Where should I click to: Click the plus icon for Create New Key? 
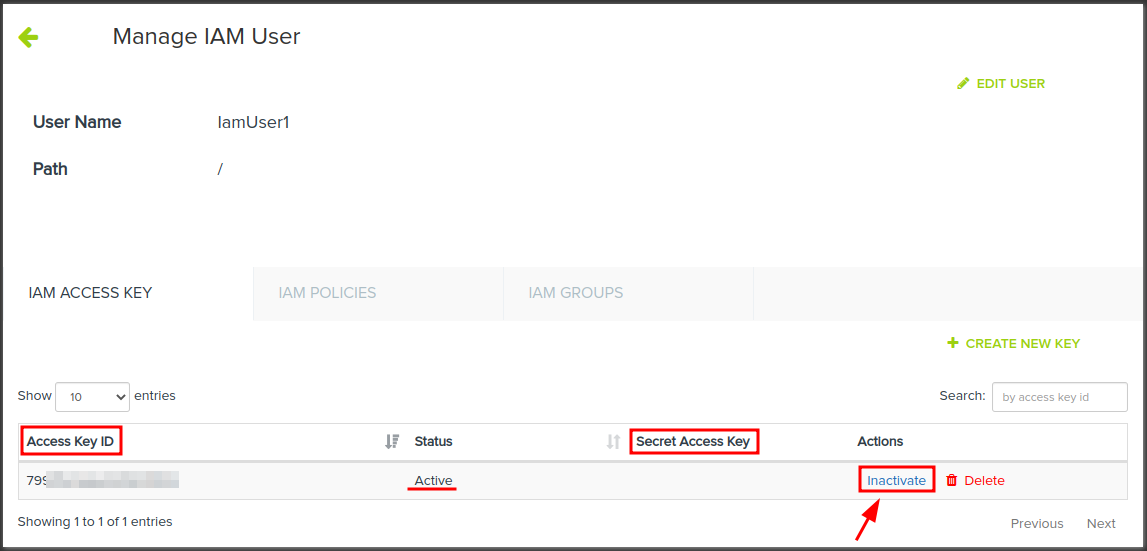[953, 343]
